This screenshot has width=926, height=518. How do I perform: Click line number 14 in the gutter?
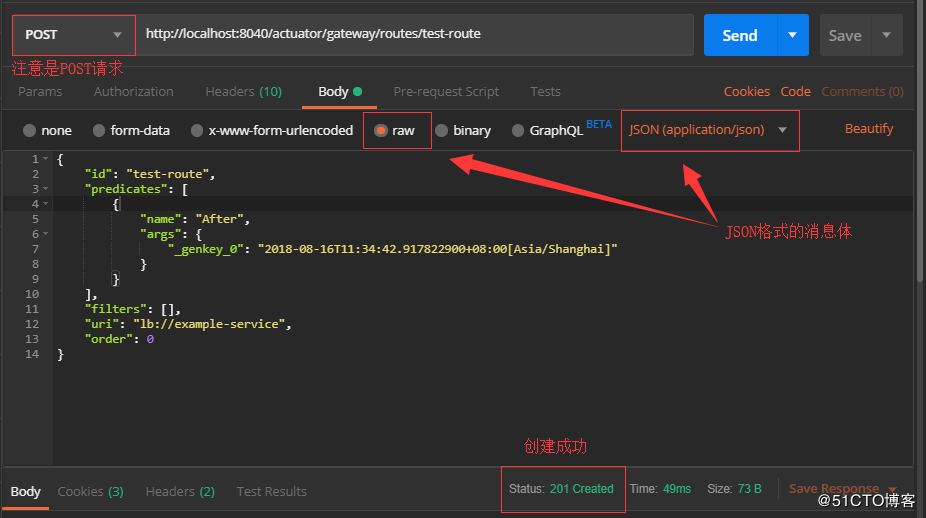coord(32,354)
